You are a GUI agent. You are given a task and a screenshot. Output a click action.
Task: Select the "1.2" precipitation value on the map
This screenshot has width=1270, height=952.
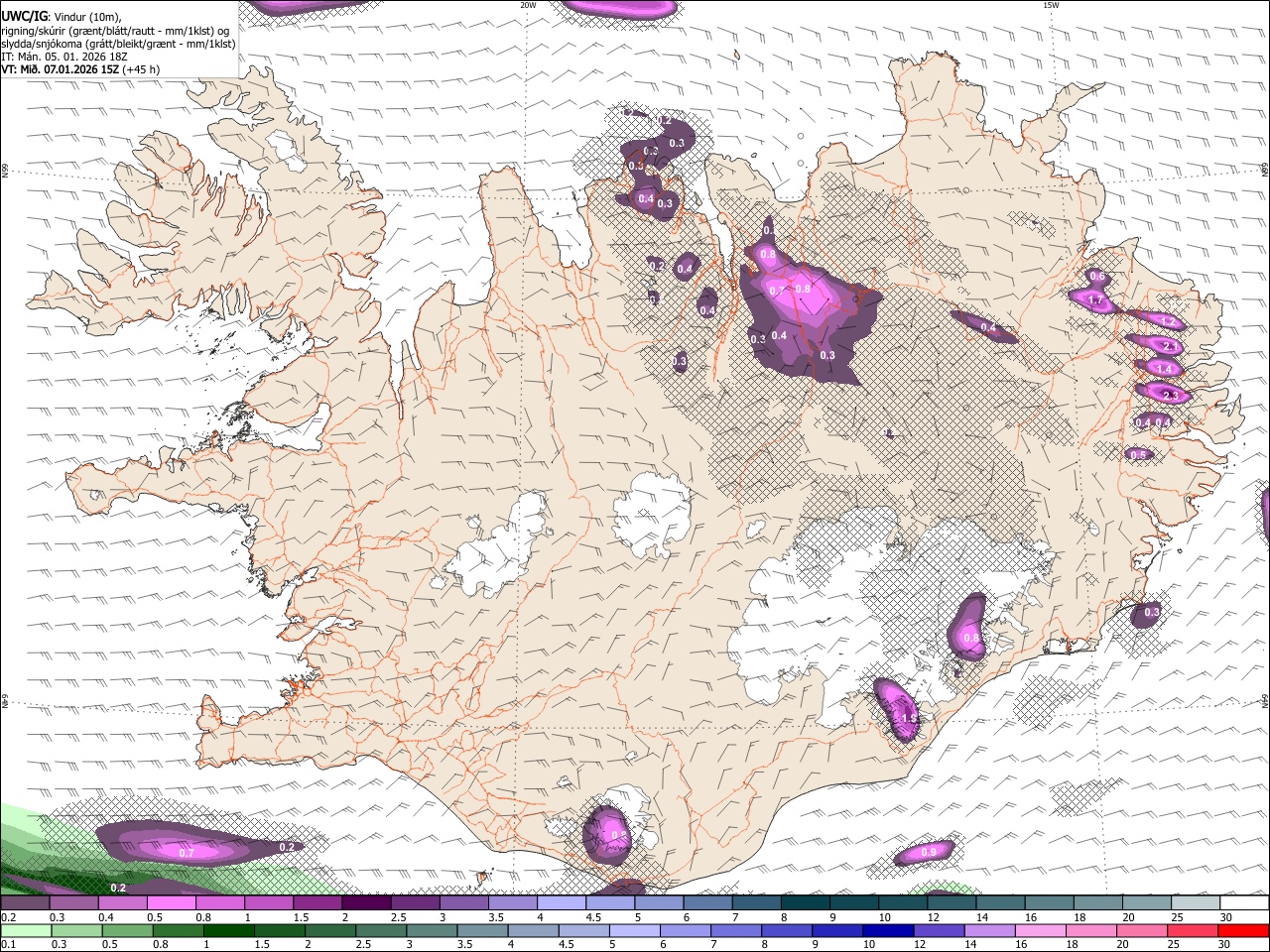pos(1168,321)
